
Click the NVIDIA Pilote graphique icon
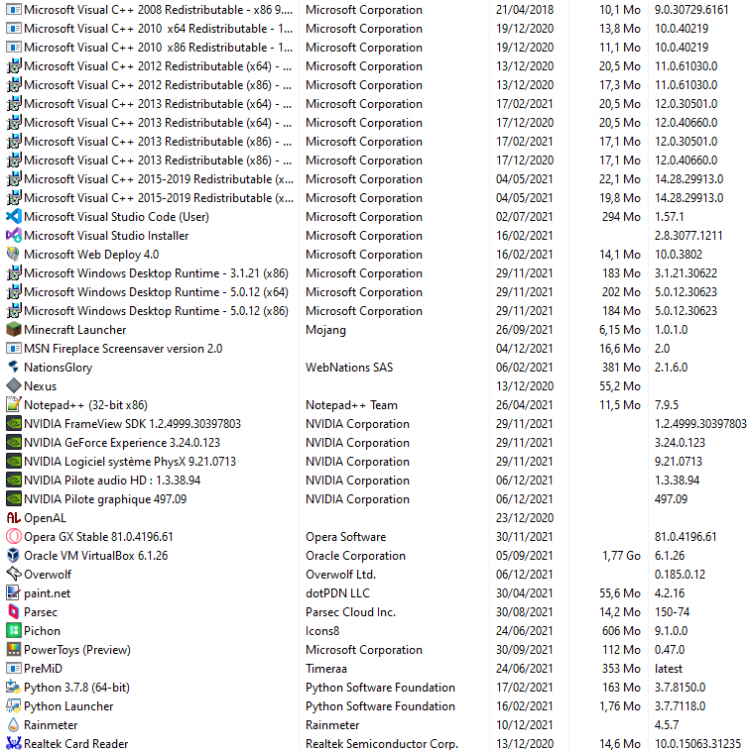point(13,499)
